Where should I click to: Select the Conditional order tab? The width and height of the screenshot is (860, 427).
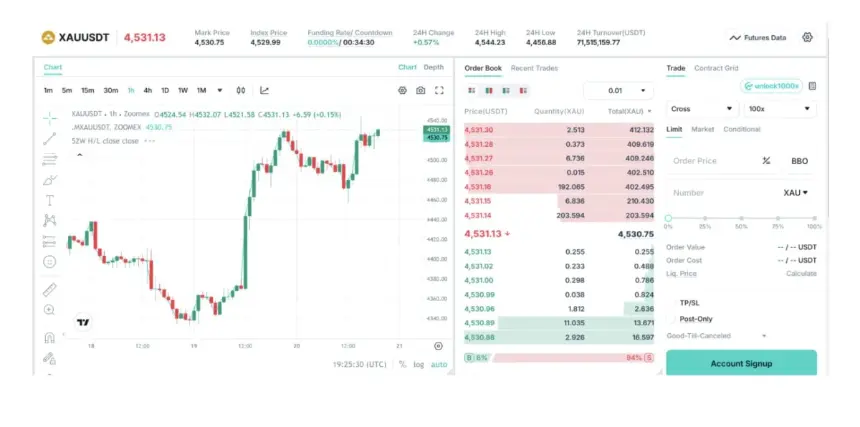[742, 129]
